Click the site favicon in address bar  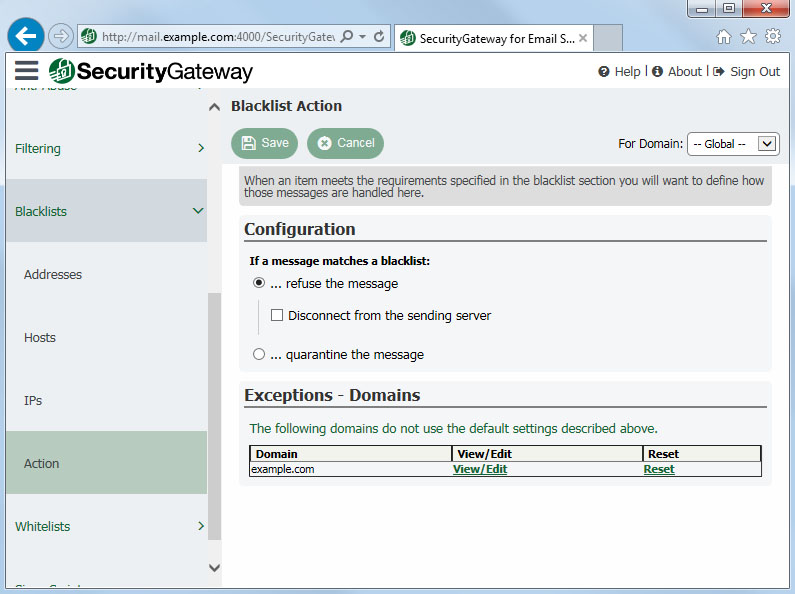pyautogui.click(x=89, y=36)
